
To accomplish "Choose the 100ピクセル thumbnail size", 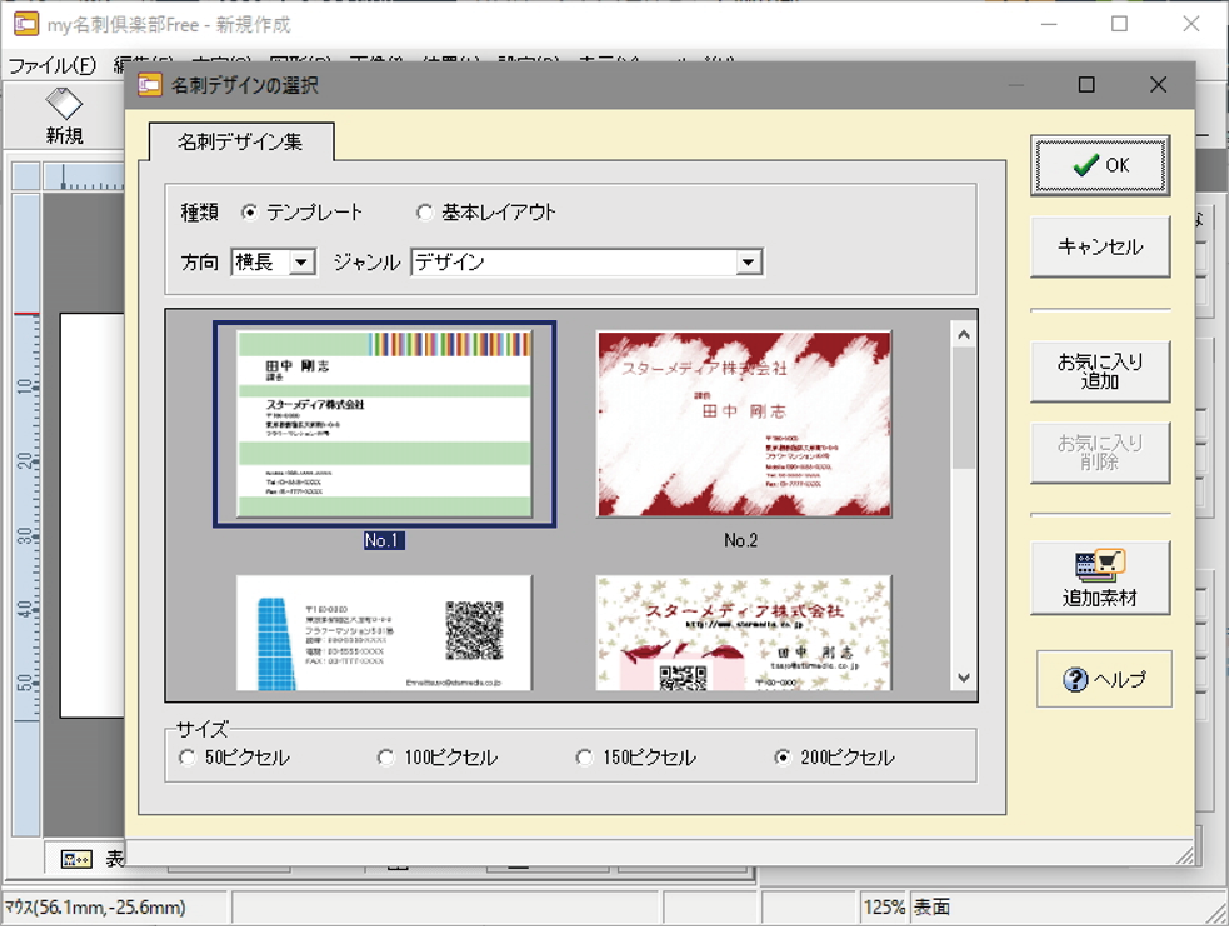I will (x=385, y=758).
